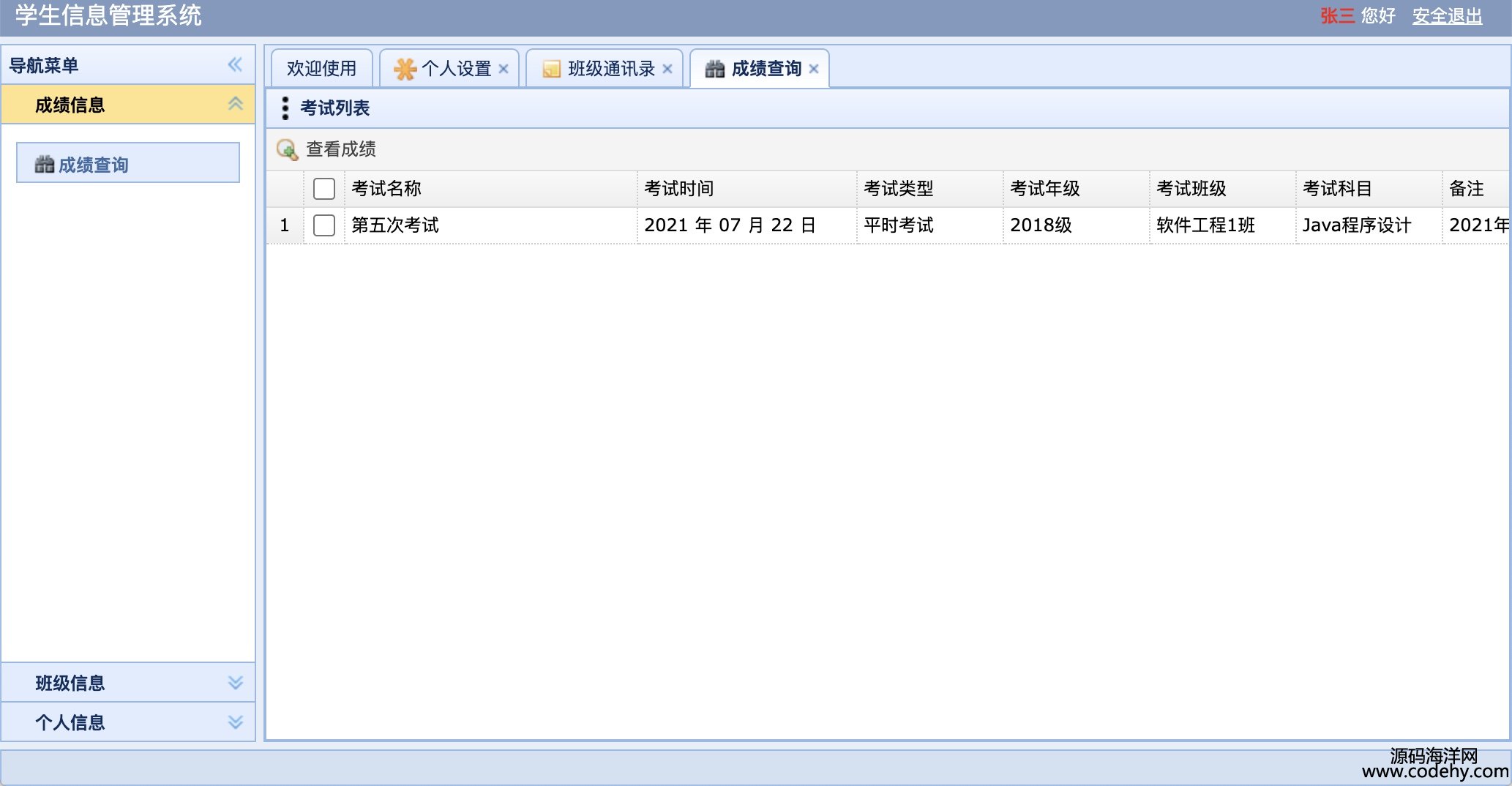This screenshot has width=1512, height=786.
Task: Click the 班级信息 section title
Action: (70, 684)
